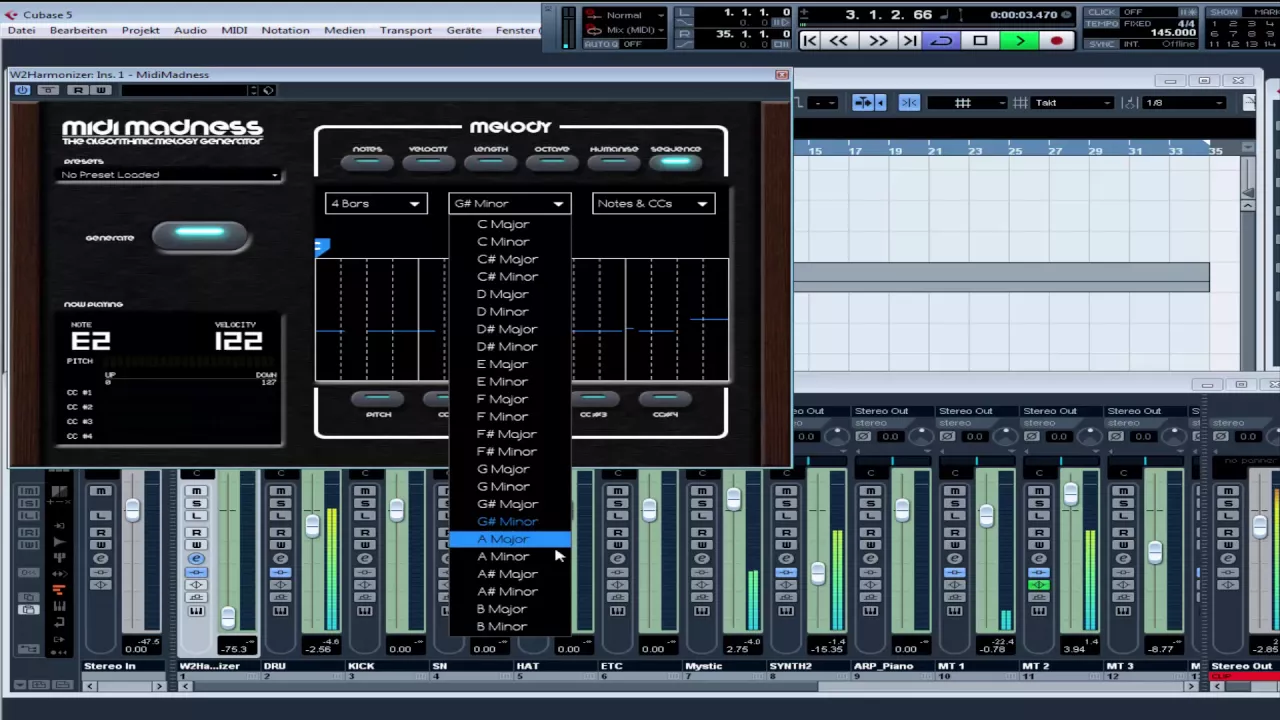Open the 1/8 quantize dropdown
Image resolution: width=1280 pixels, height=720 pixels.
(1185, 102)
